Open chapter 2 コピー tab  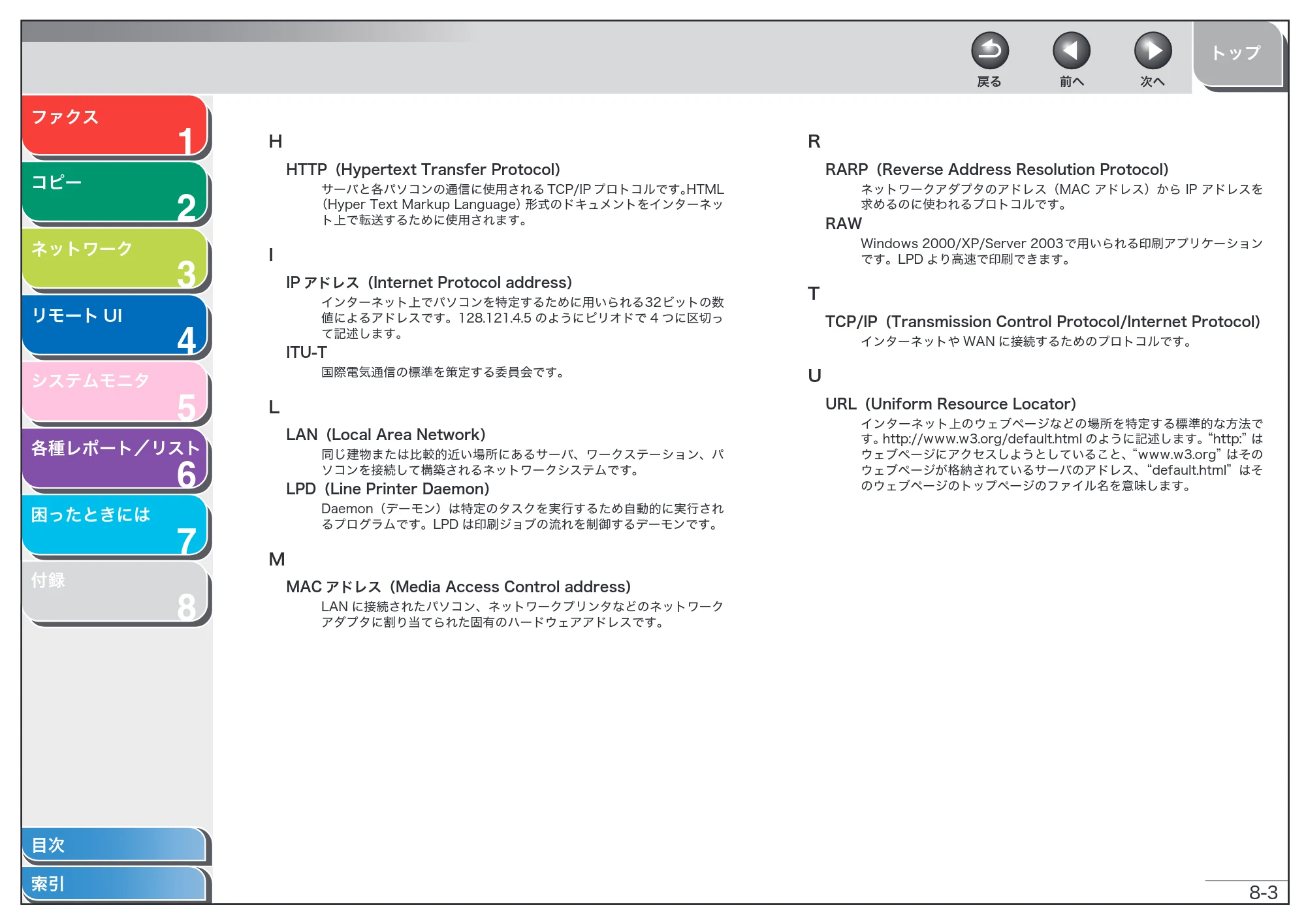pos(115,192)
